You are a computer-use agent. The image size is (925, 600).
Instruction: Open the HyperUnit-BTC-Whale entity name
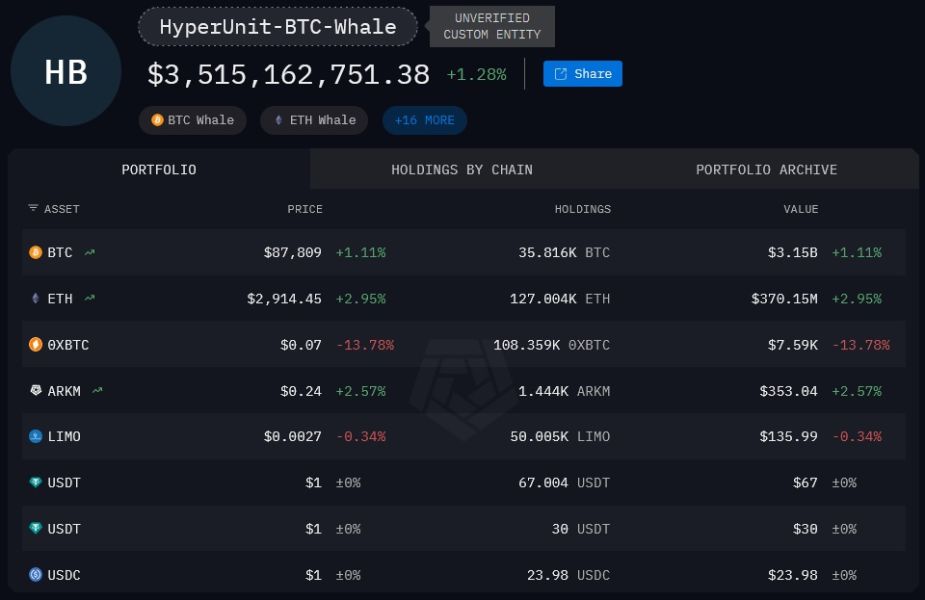[277, 27]
